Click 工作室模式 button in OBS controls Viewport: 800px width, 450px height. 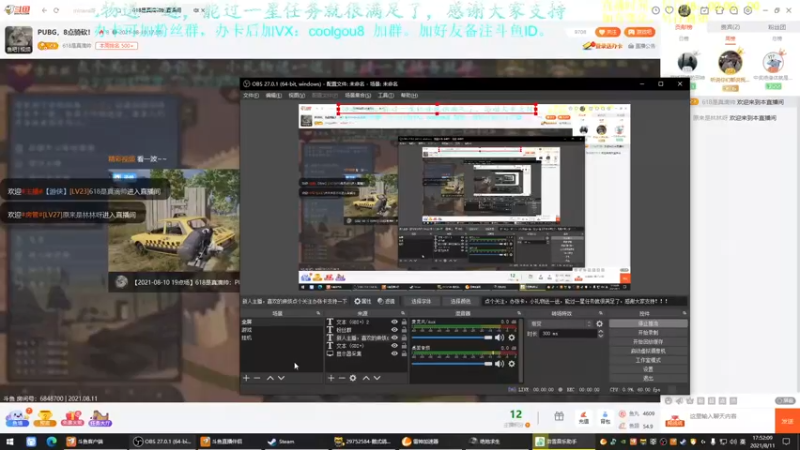pyautogui.click(x=648, y=360)
